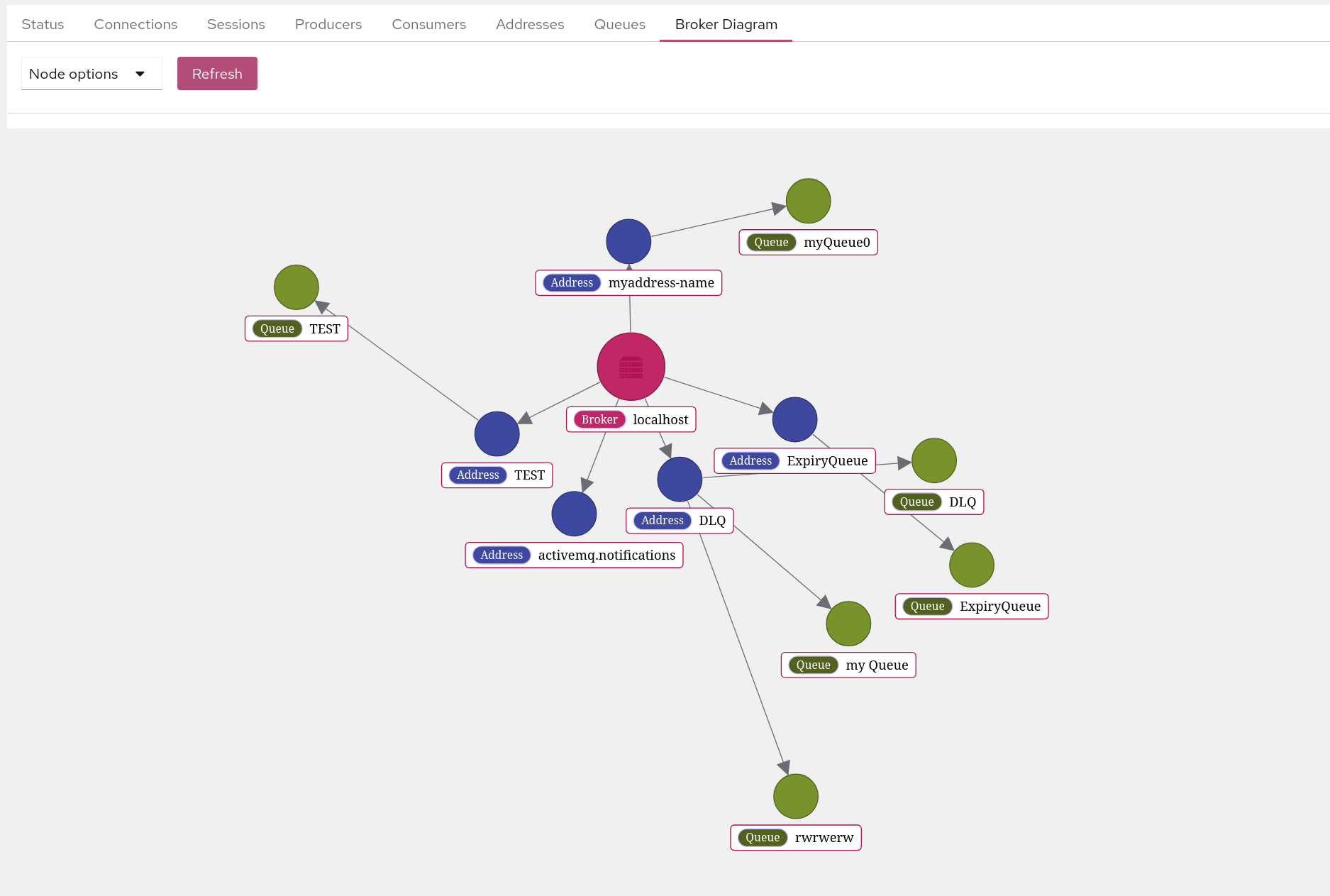
Task: Select the activemq.notifications address node circle
Action: pyautogui.click(x=574, y=514)
